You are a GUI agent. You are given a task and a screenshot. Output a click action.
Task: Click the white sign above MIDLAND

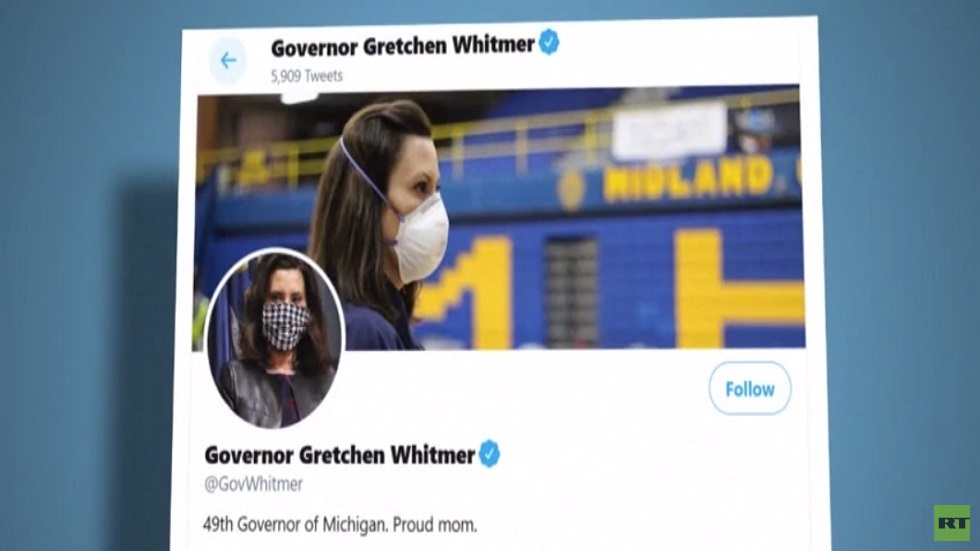[669, 131]
